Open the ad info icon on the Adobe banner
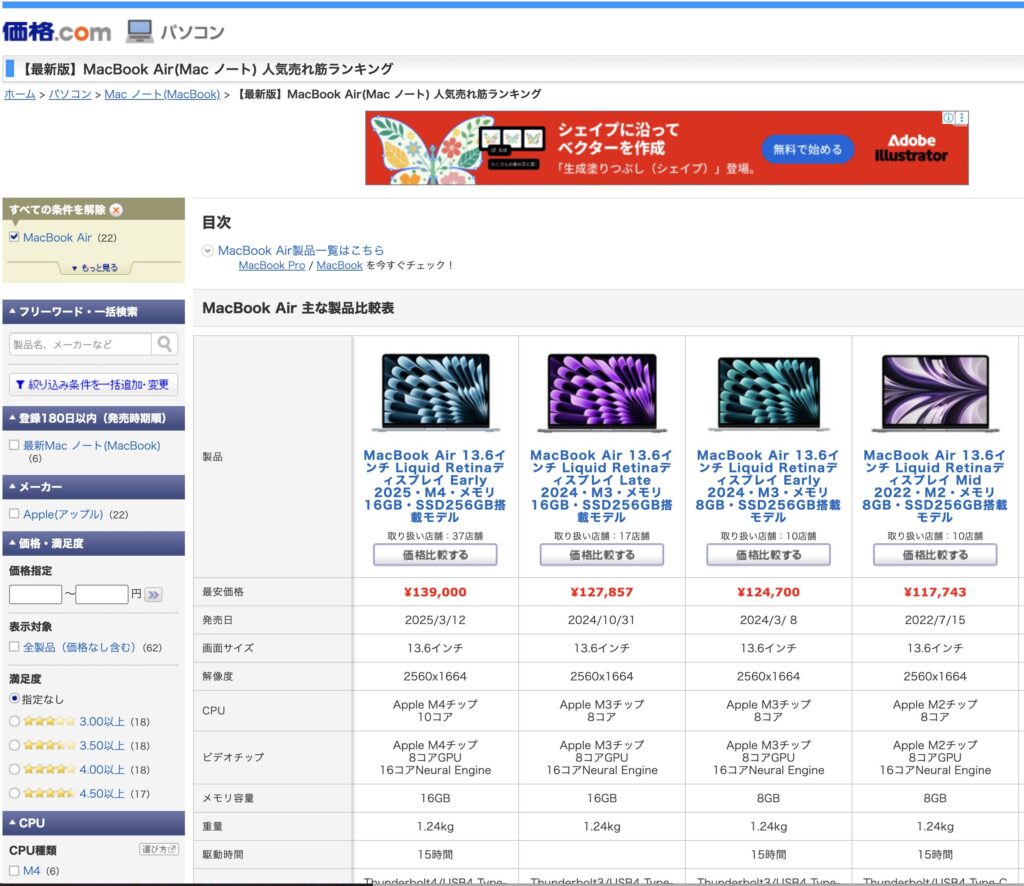The height and width of the screenshot is (886, 1024). (948, 118)
